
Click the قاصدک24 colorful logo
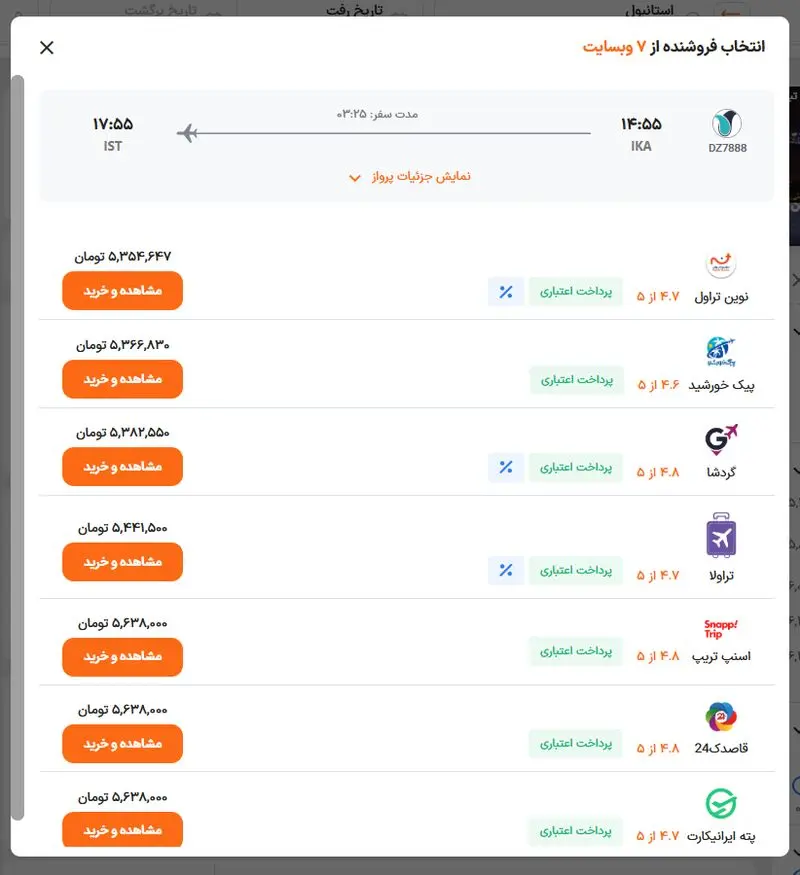tap(721, 717)
